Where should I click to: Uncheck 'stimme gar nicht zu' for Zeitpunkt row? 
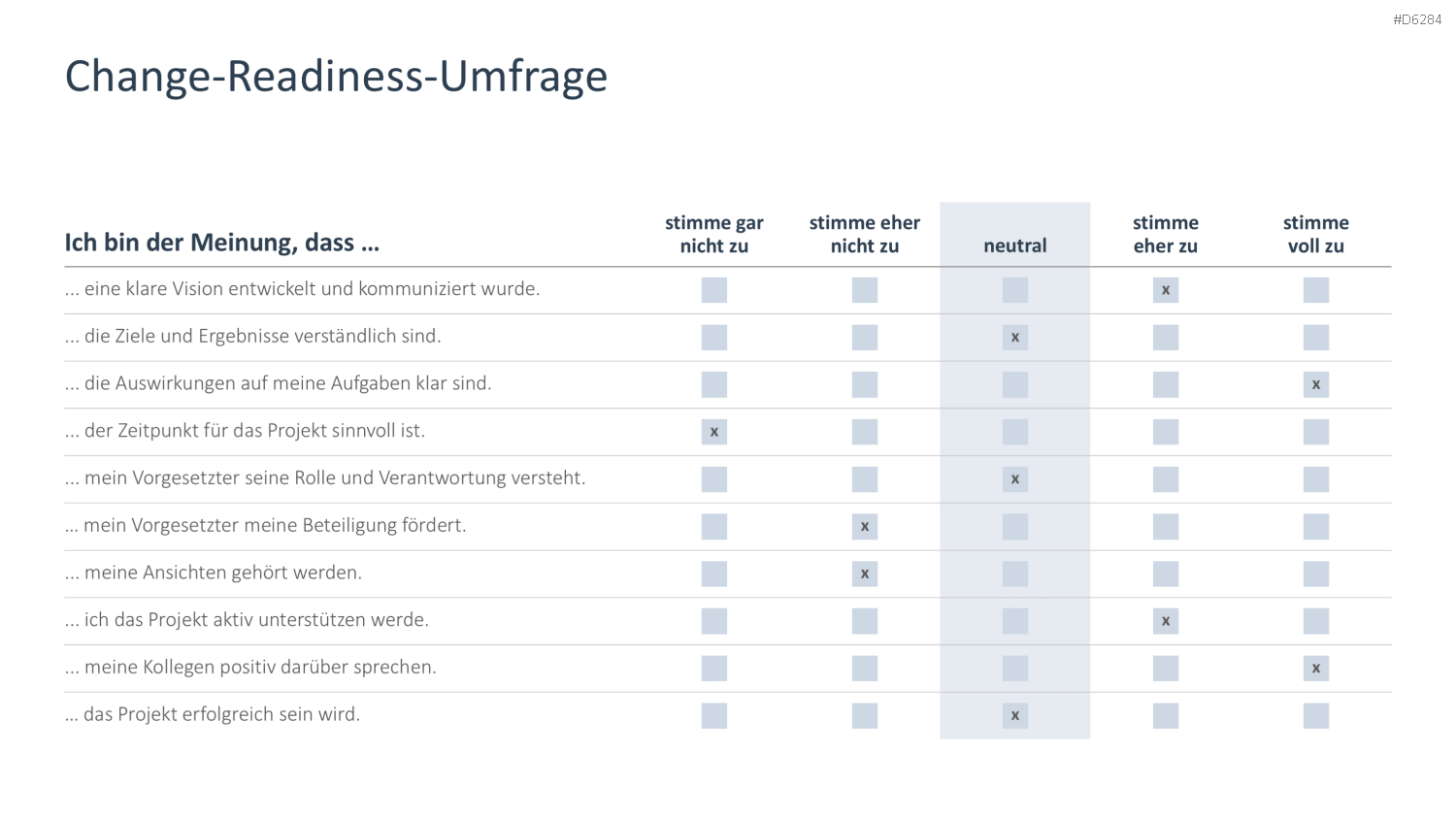coord(713,432)
